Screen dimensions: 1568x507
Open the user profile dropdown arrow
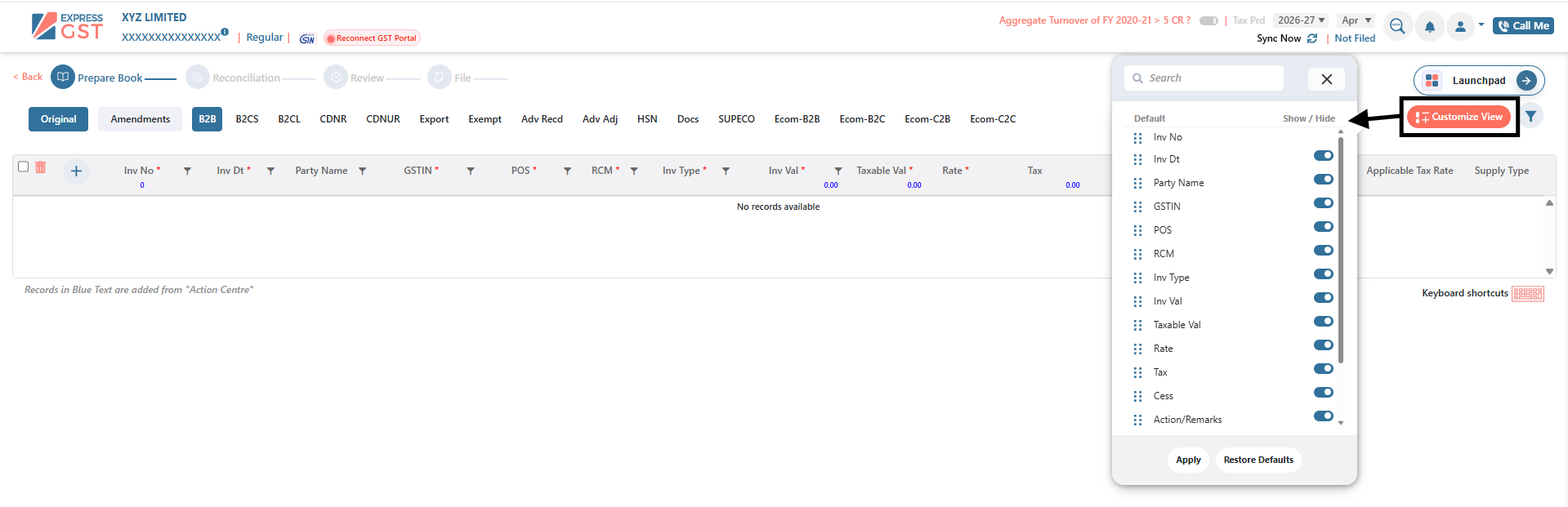coord(1481,24)
